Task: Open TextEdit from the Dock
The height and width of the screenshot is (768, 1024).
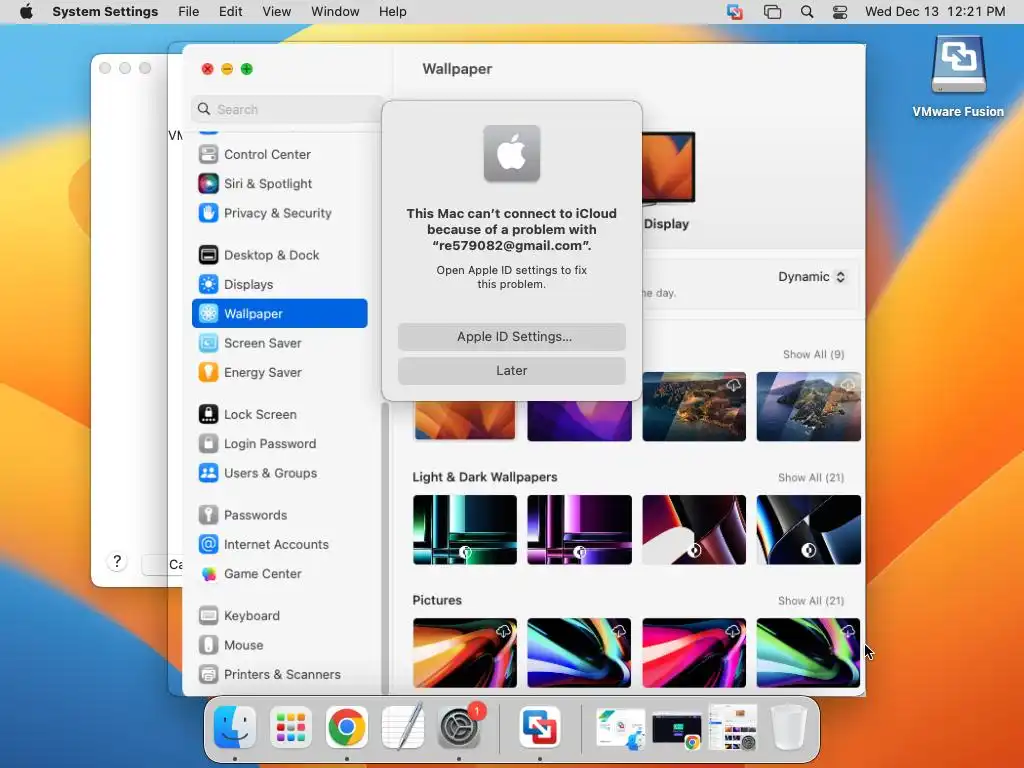Action: 403,726
